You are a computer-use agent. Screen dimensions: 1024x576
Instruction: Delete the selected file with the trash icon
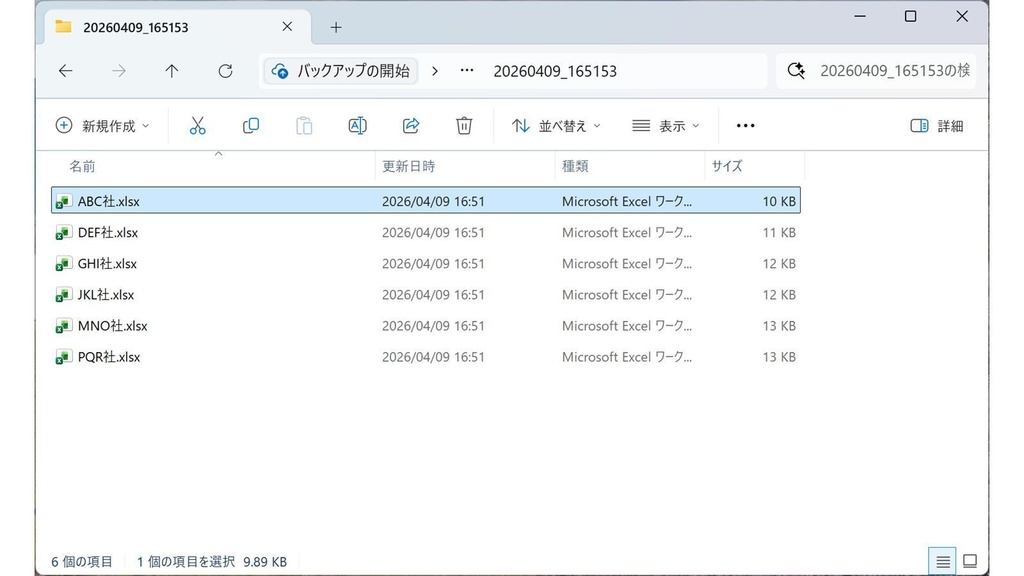464,125
